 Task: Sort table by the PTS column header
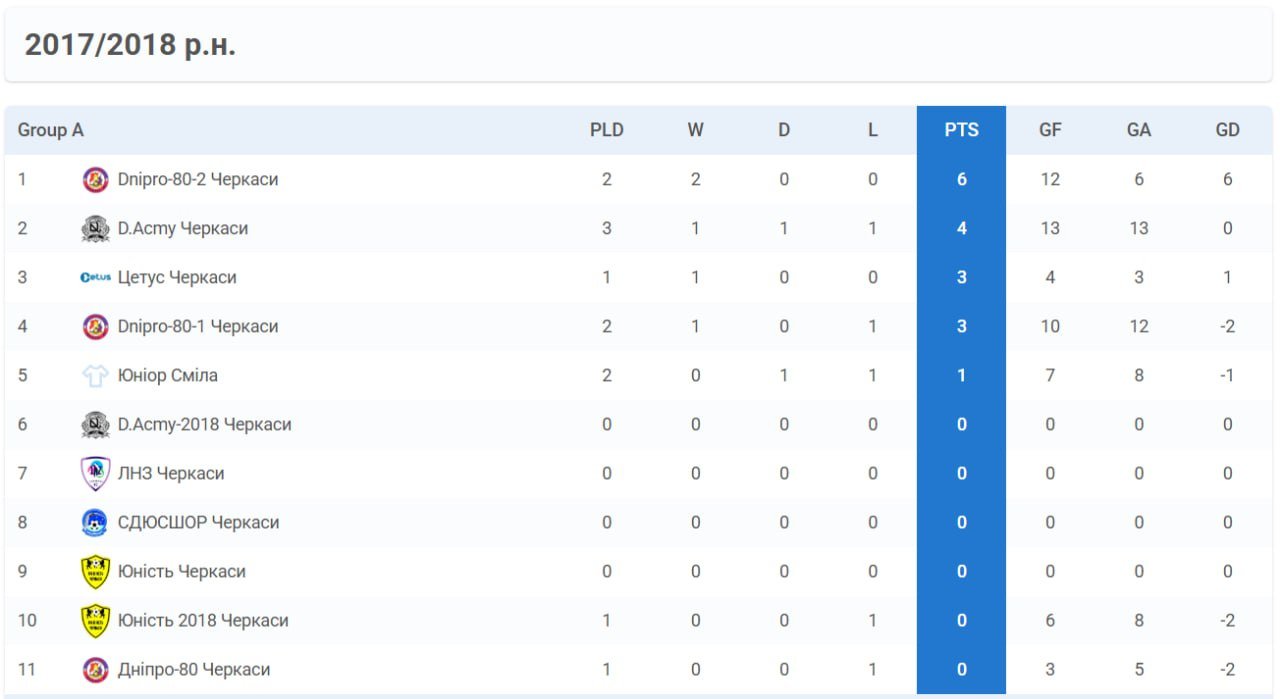click(x=961, y=130)
